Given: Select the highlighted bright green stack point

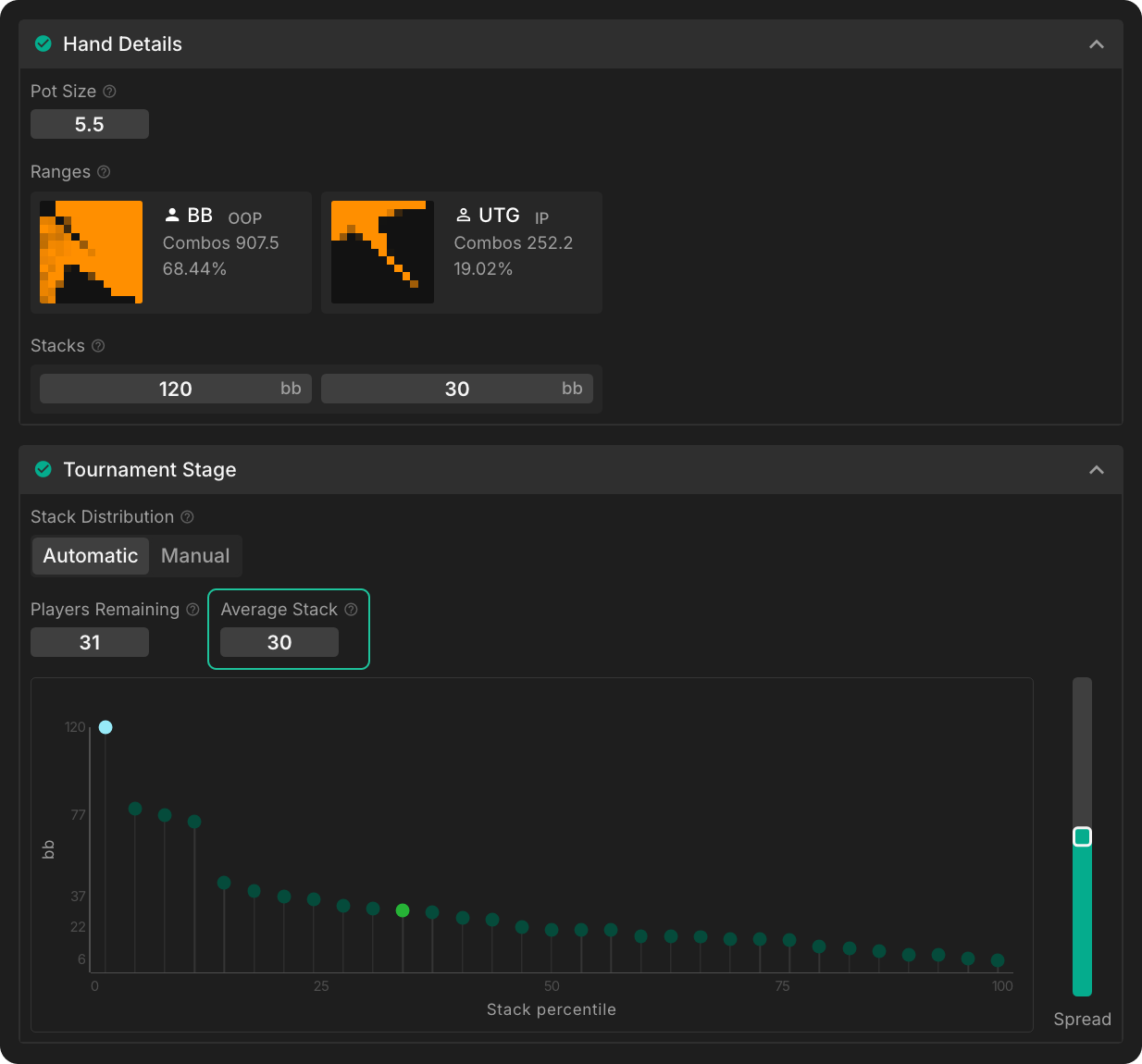Looking at the screenshot, I should [403, 910].
